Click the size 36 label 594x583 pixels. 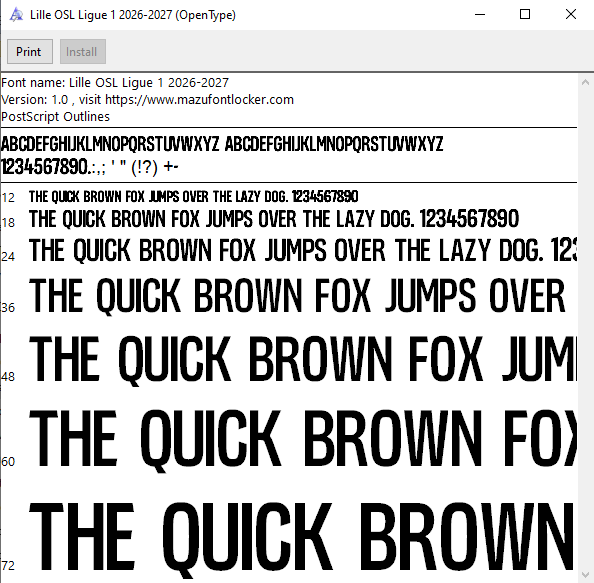[x=8, y=308]
